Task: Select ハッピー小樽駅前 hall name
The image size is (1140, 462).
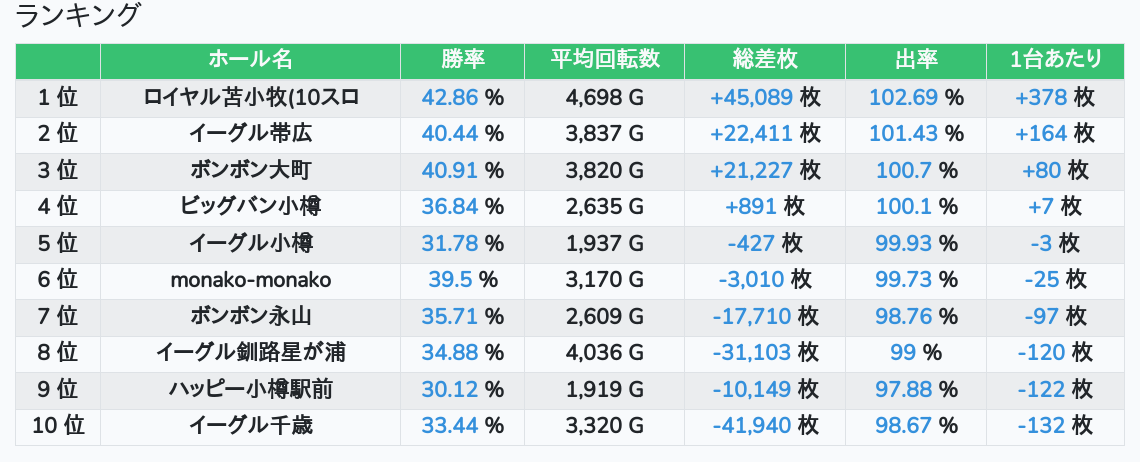Action: (x=250, y=390)
